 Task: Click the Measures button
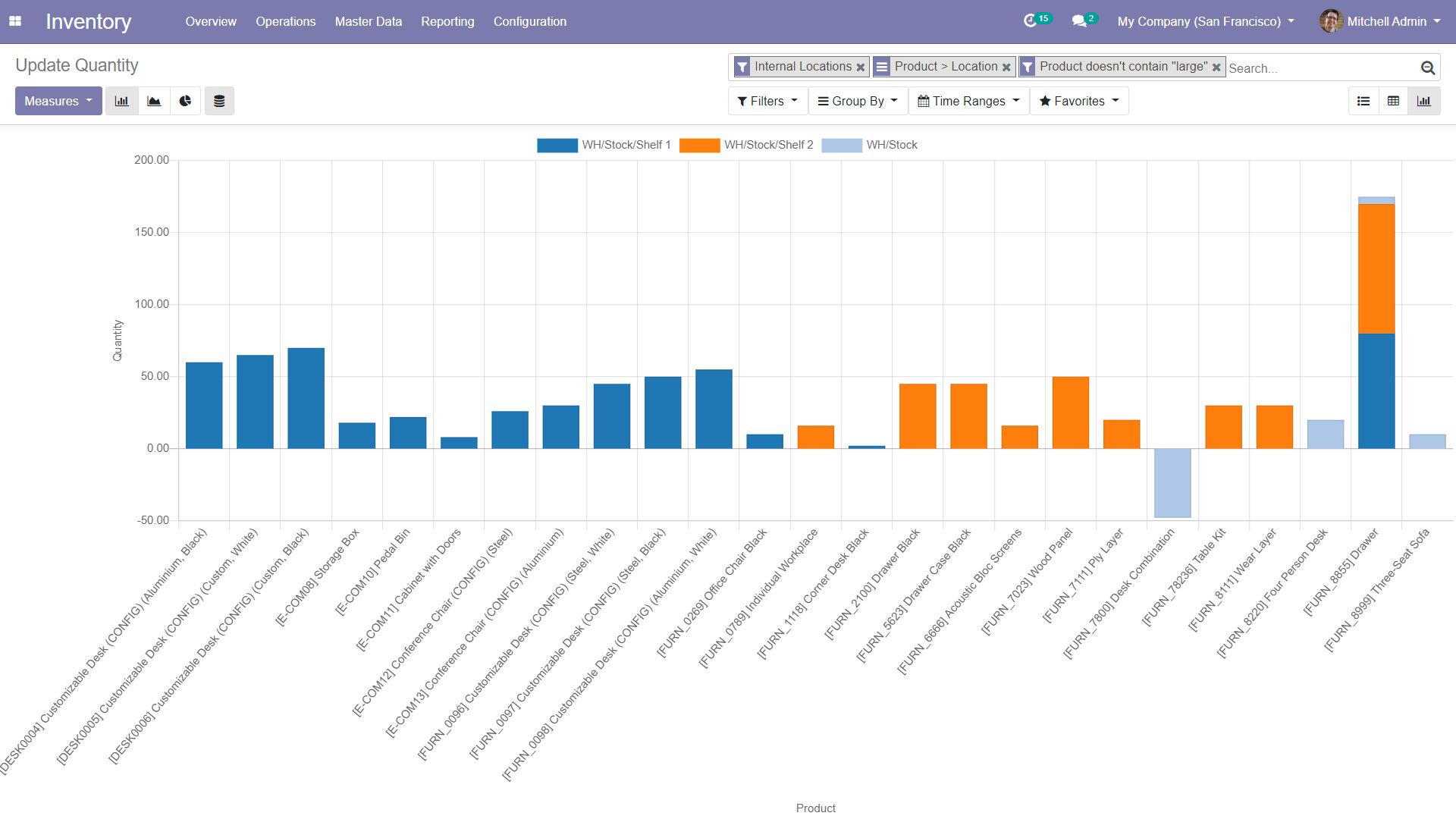57,100
